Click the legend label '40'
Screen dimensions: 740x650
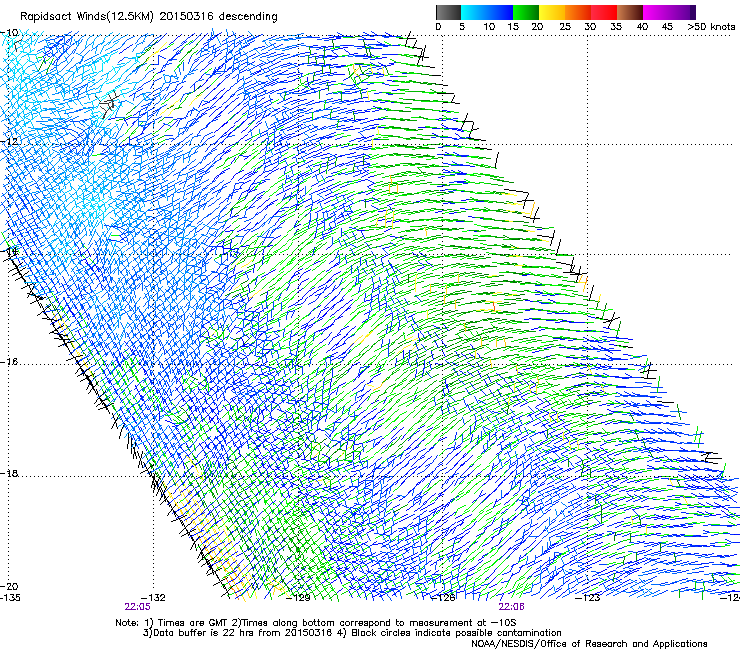point(642,27)
